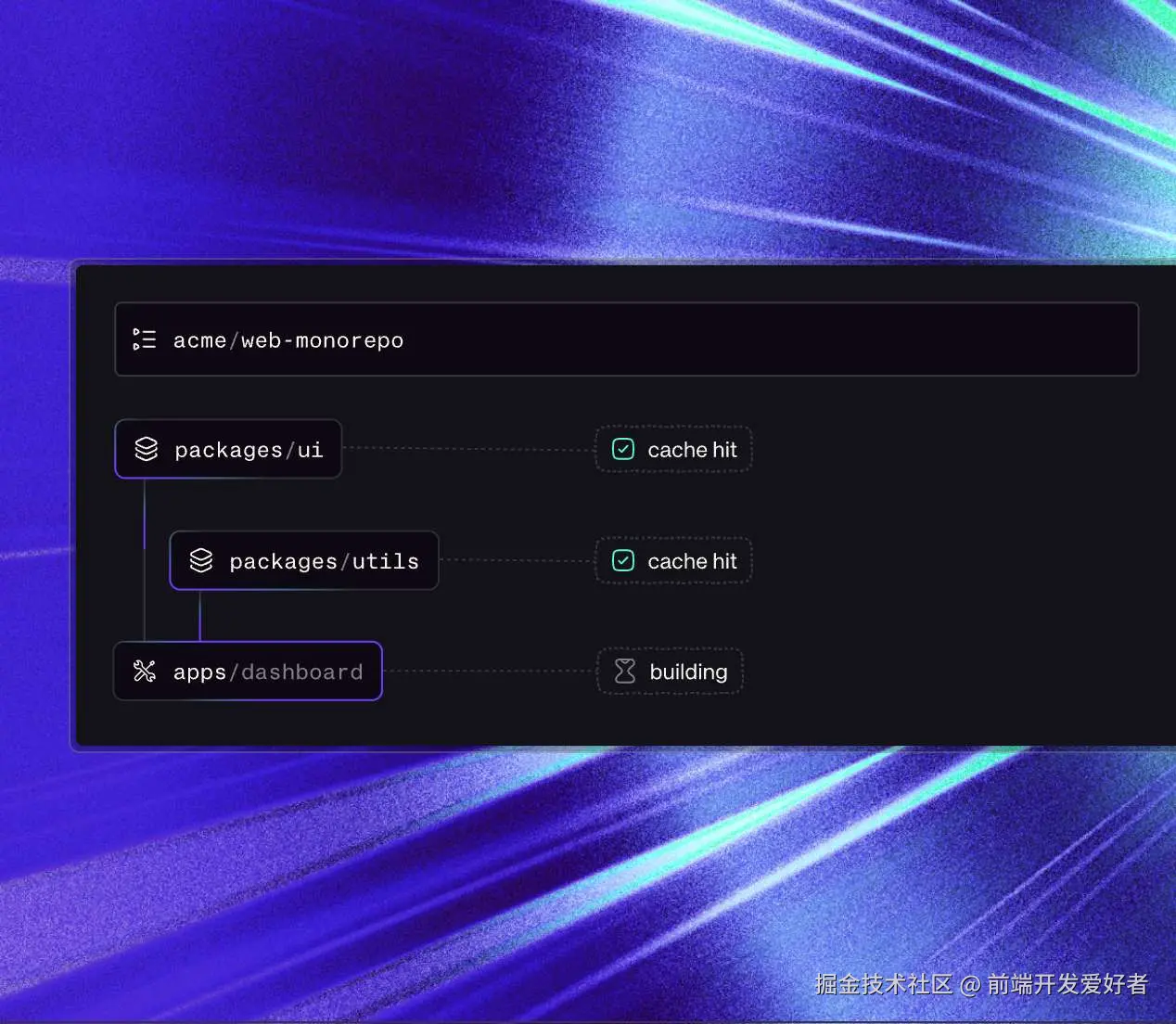Select the packages/utils node

[304, 560]
